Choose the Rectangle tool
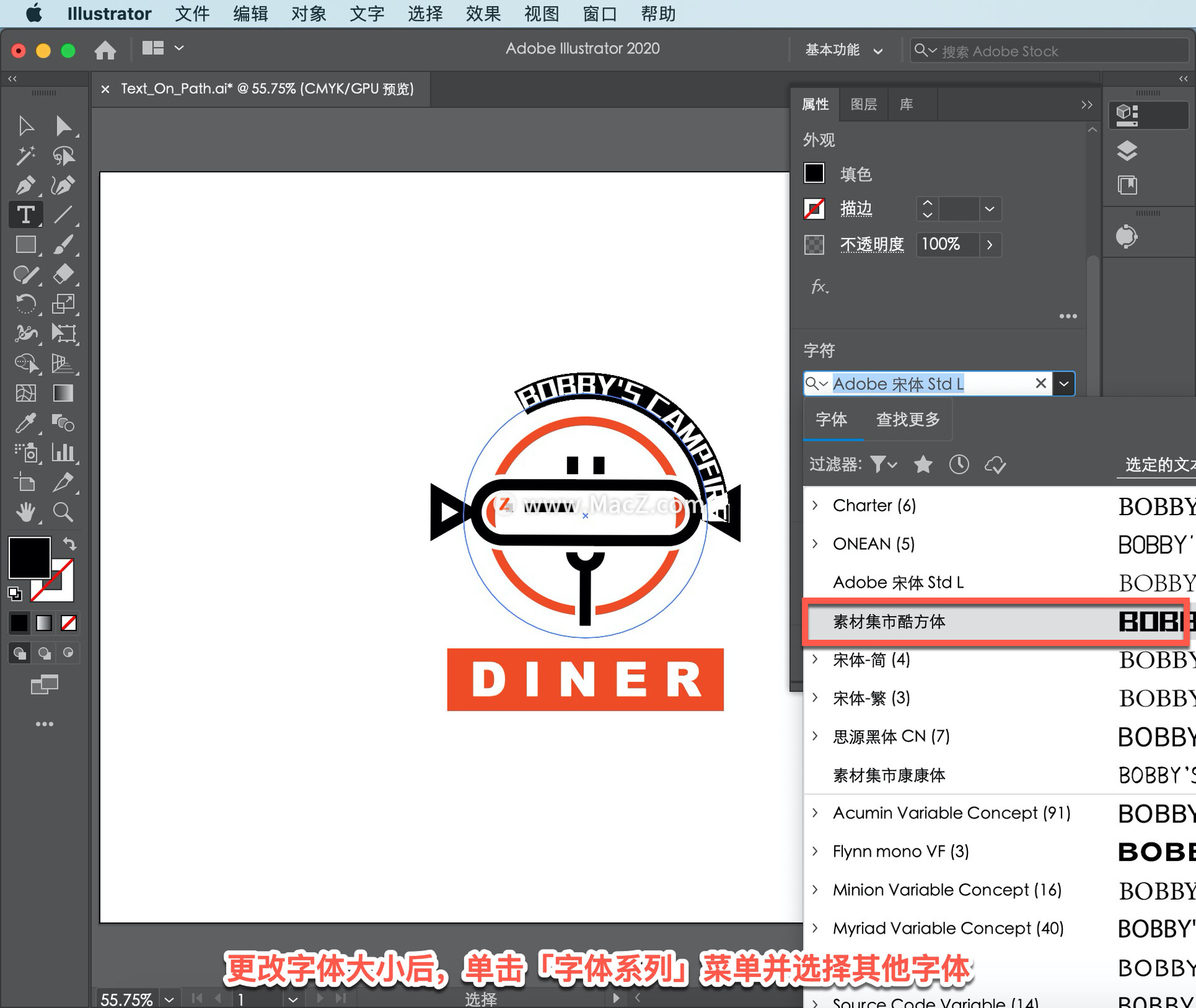This screenshot has width=1196, height=1008. click(x=25, y=245)
